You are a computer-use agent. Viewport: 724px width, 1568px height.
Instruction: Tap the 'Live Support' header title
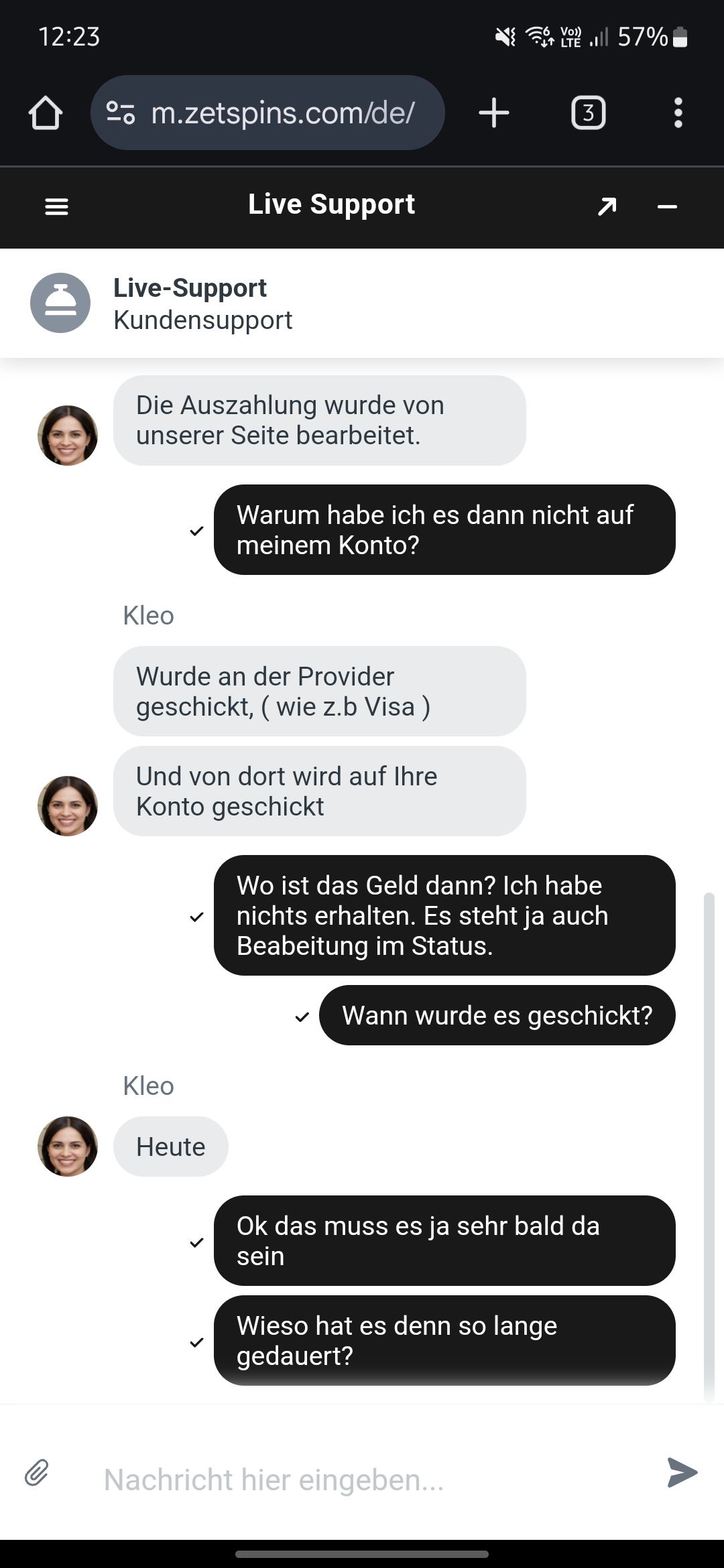click(x=331, y=204)
